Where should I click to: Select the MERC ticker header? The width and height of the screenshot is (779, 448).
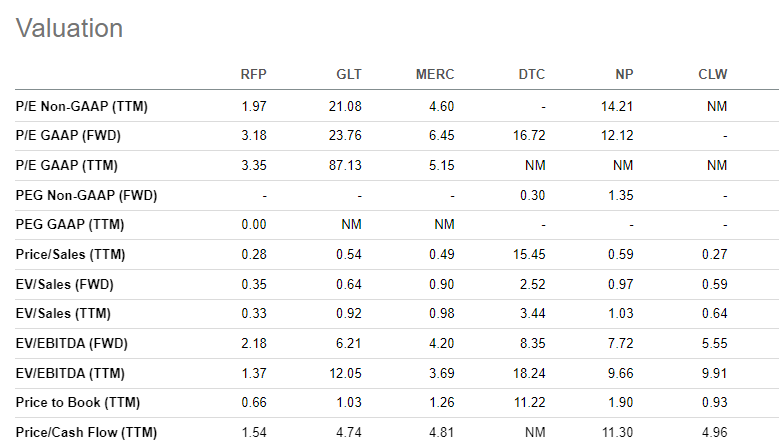click(435, 75)
